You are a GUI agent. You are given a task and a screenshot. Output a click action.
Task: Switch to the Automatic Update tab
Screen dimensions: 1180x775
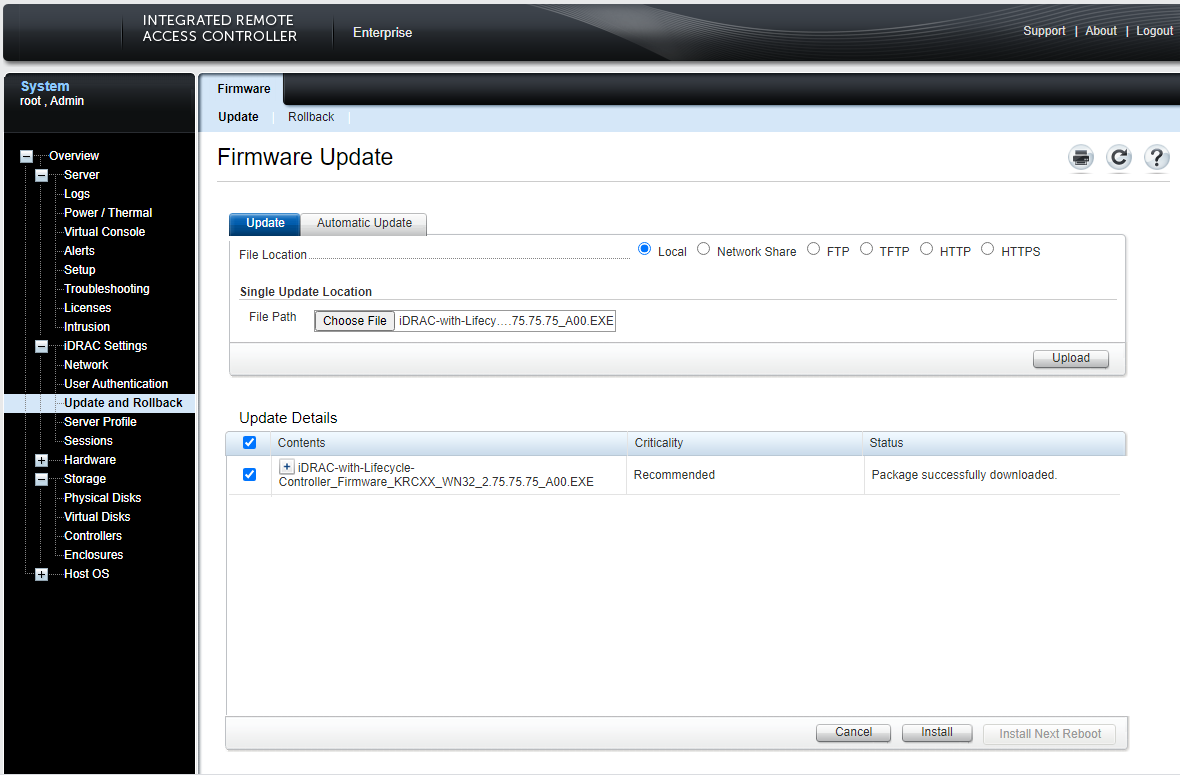tap(364, 223)
